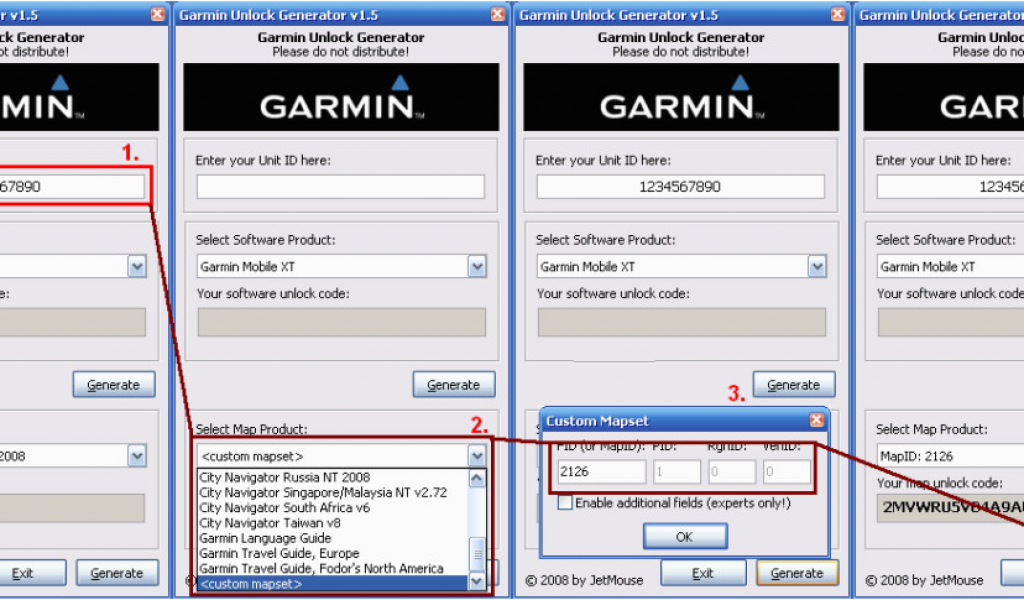Collapse the '<custom mapset>' Select Map Product dropdown
The height and width of the screenshot is (600, 1024).
pyautogui.click(x=477, y=456)
